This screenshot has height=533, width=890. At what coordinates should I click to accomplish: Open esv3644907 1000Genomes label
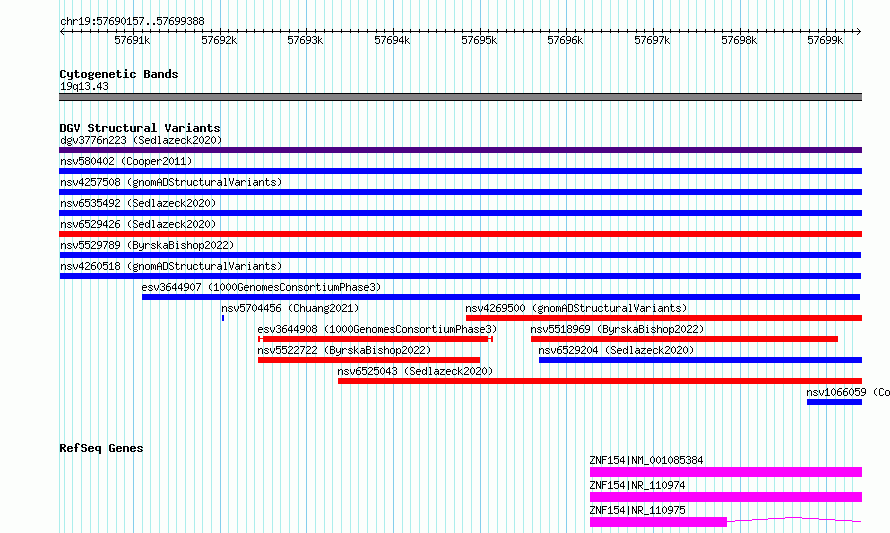click(261, 287)
